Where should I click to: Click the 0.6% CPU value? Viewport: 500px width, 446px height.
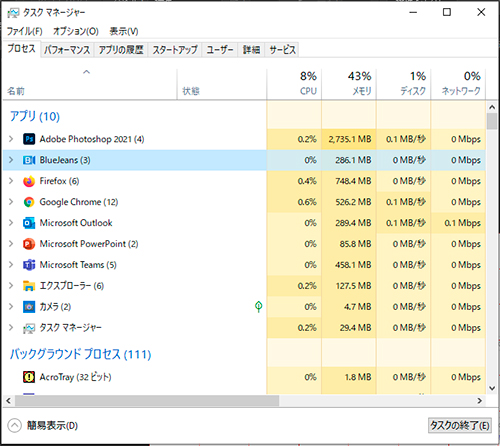point(307,202)
